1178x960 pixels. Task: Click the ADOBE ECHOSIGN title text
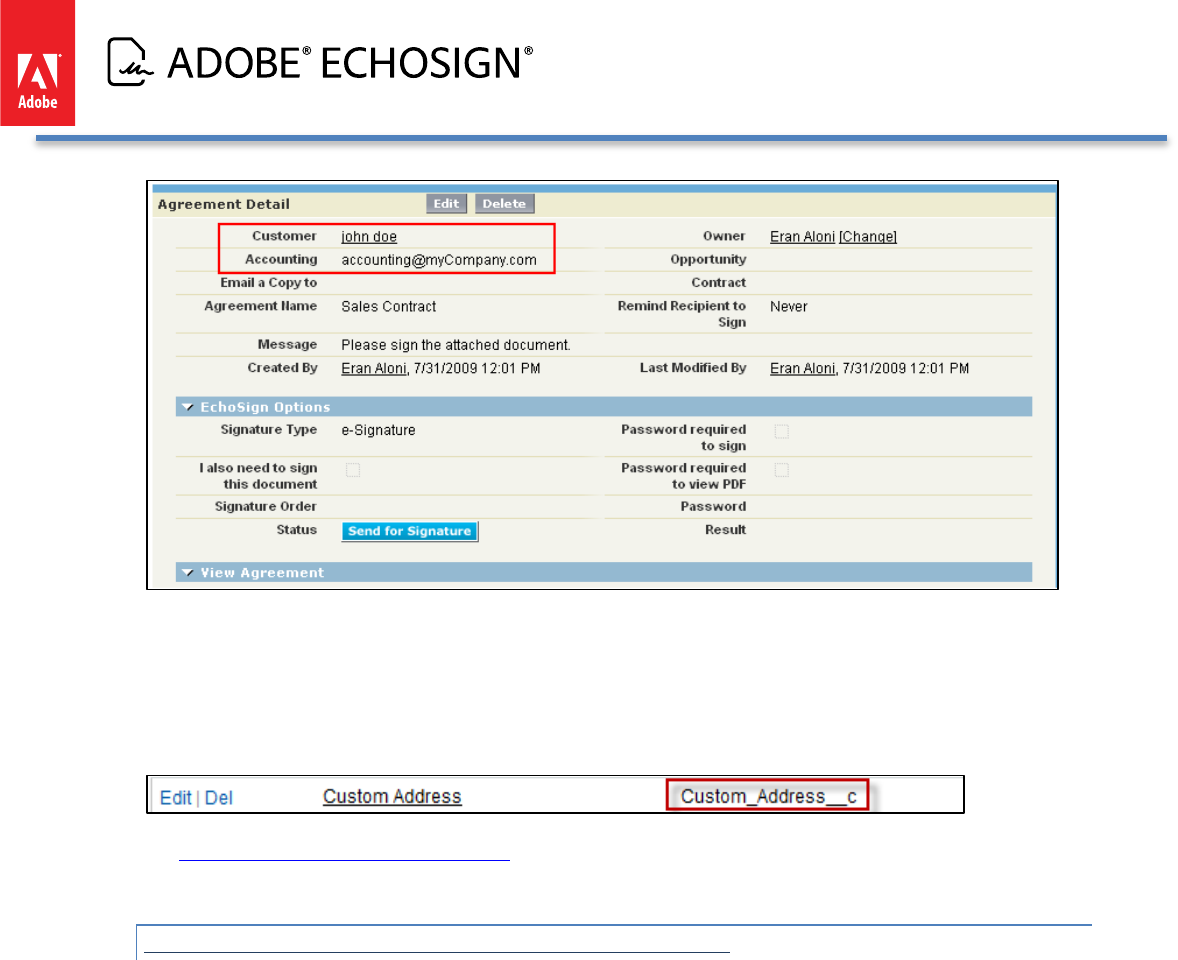pyautogui.click(x=350, y=62)
